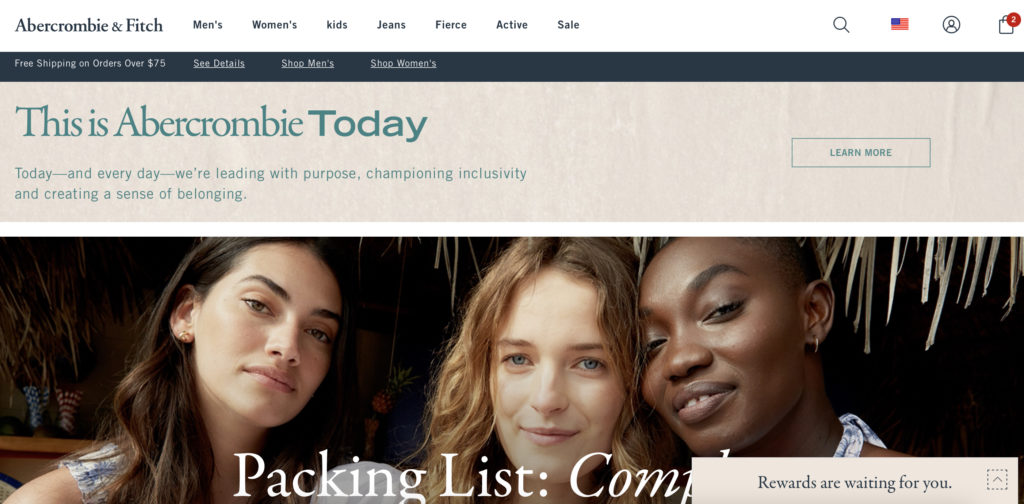The image size is (1024, 504).
Task: Open the account profile icon
Action: point(952,25)
